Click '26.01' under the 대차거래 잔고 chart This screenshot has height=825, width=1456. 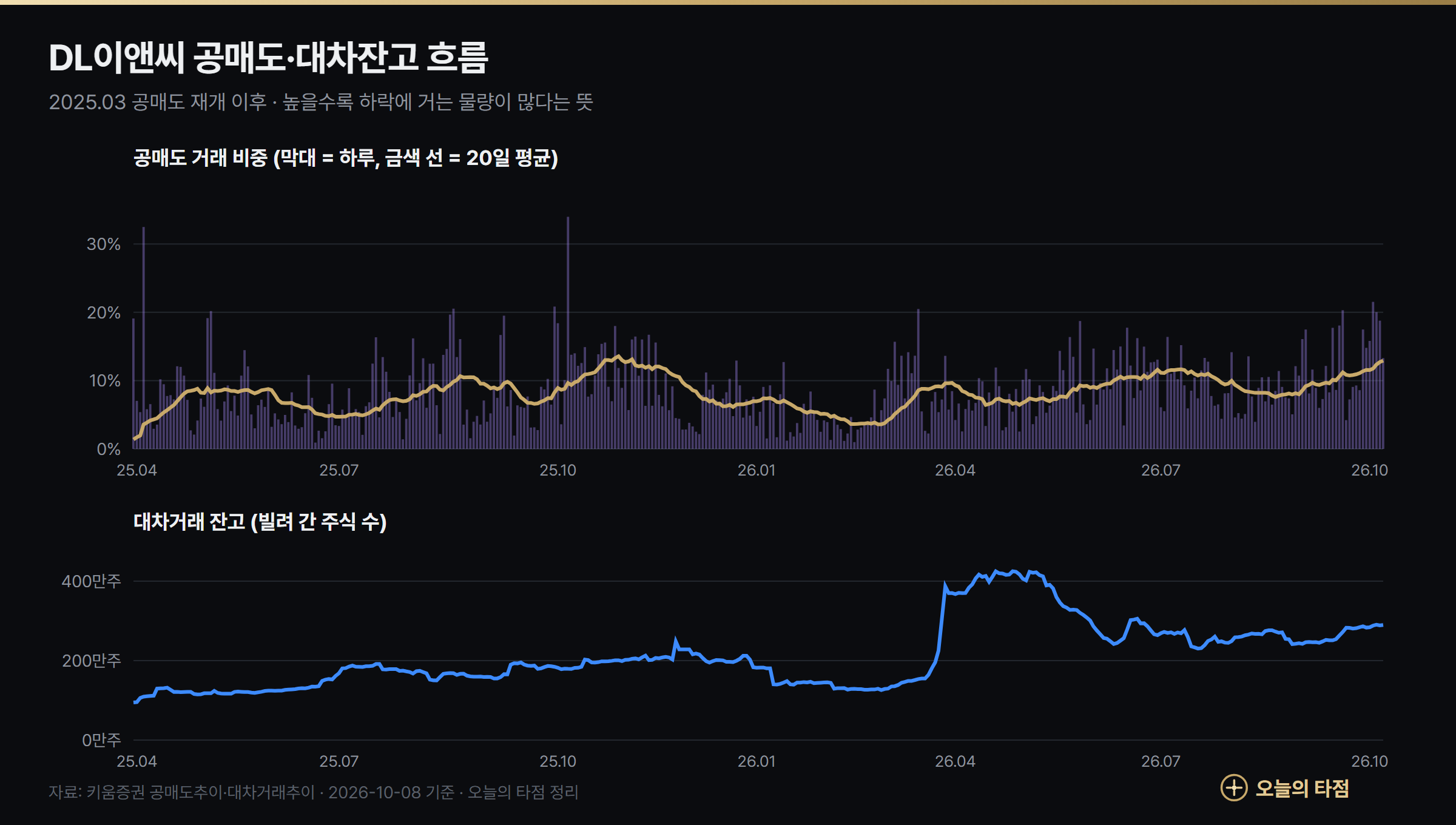point(757,761)
